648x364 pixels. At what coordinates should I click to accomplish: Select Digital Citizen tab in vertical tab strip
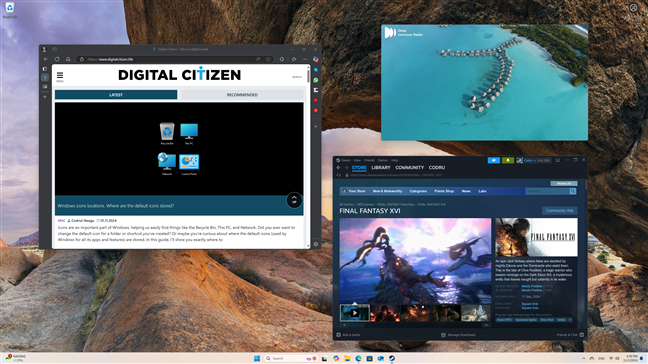point(45,78)
